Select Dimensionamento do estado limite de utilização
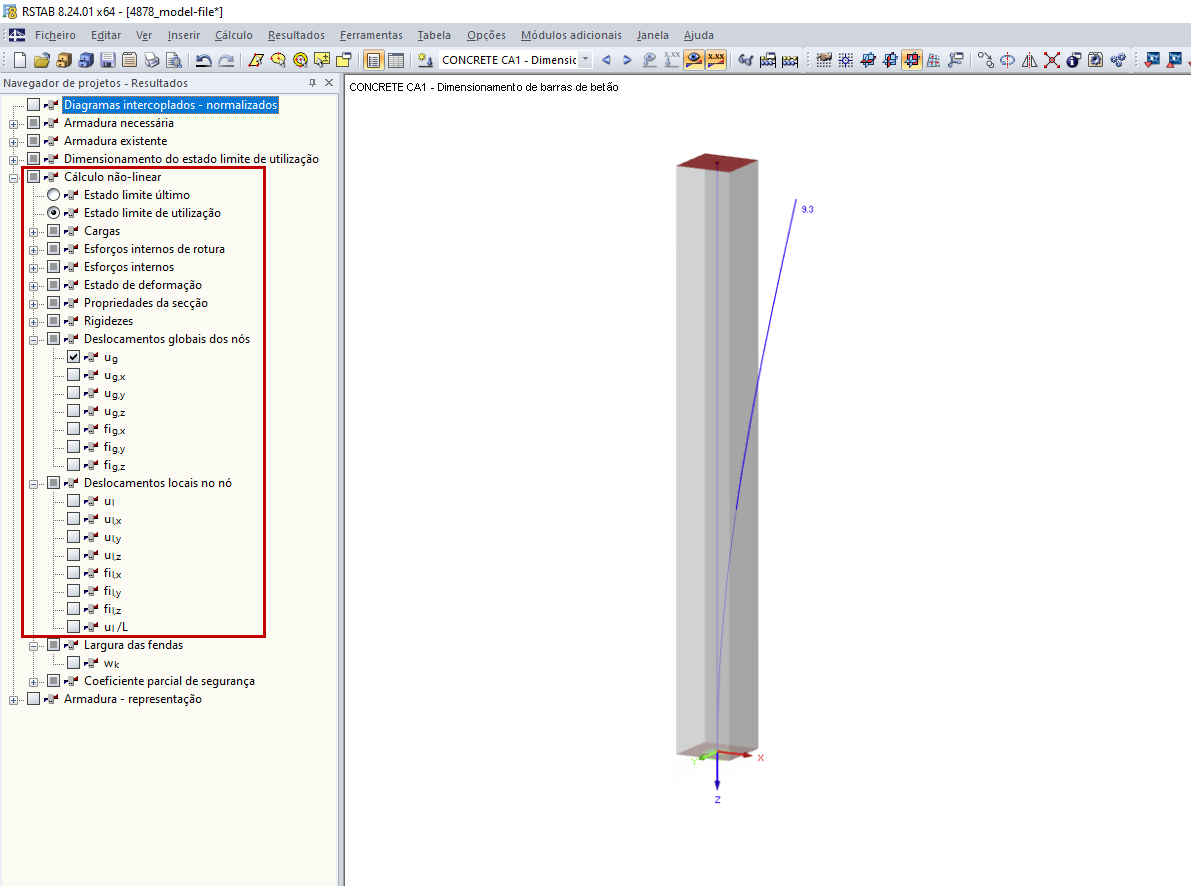Image resolution: width=1191 pixels, height=886 pixels. [x=191, y=159]
